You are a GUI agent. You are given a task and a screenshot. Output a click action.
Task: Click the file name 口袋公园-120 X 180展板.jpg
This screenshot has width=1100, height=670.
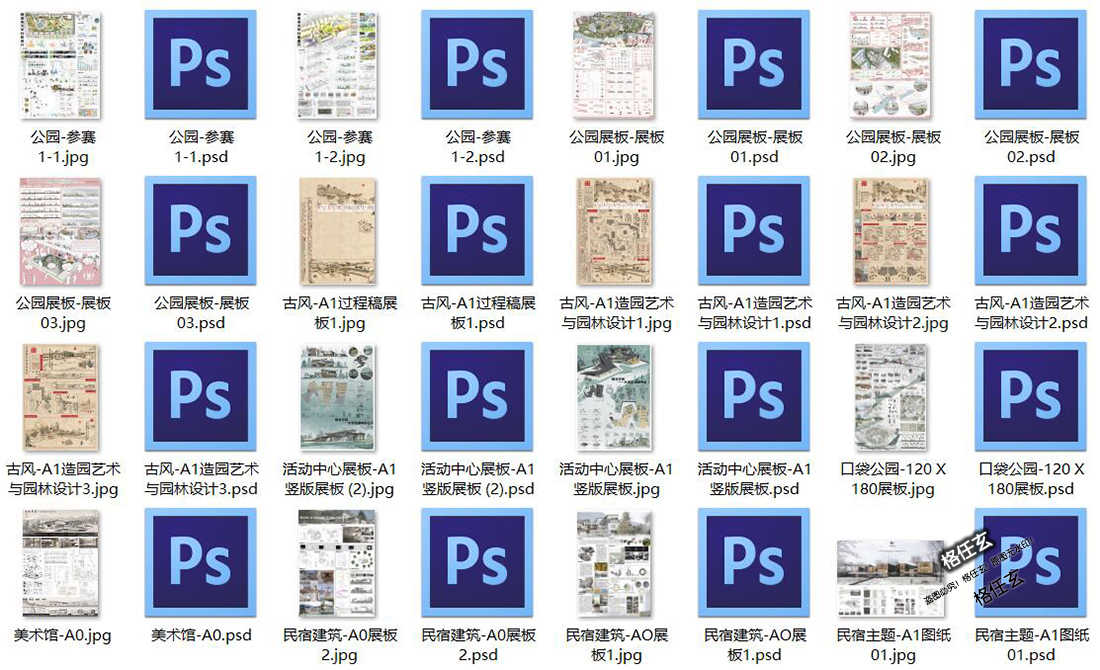tap(893, 478)
